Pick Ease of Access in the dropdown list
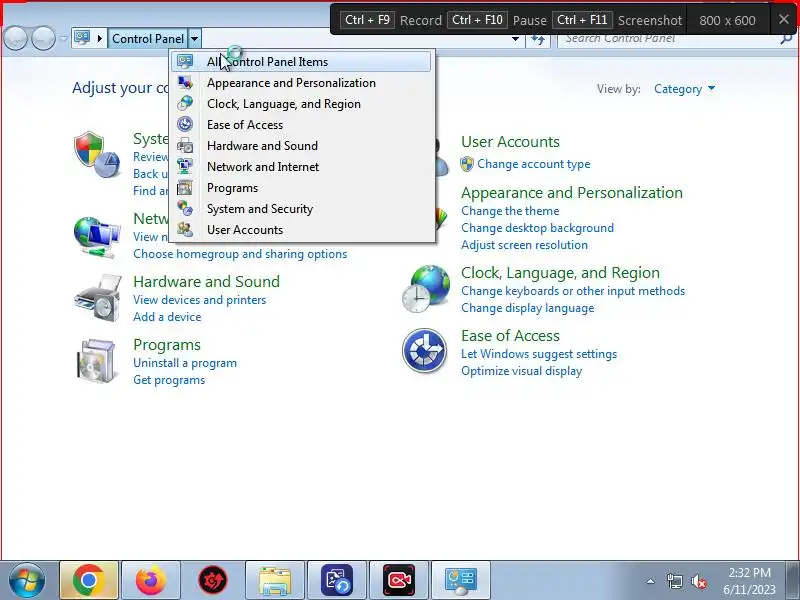 (x=301, y=124)
